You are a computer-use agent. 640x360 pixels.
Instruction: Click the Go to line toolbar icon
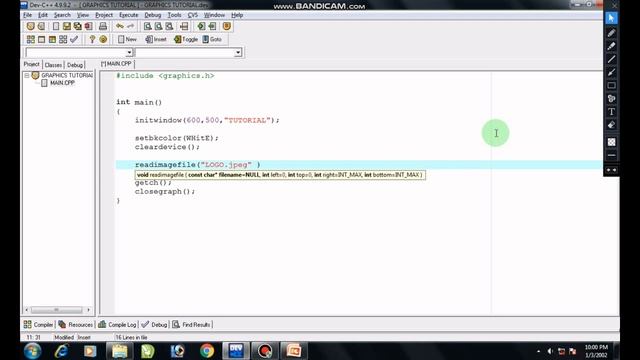coord(184,27)
